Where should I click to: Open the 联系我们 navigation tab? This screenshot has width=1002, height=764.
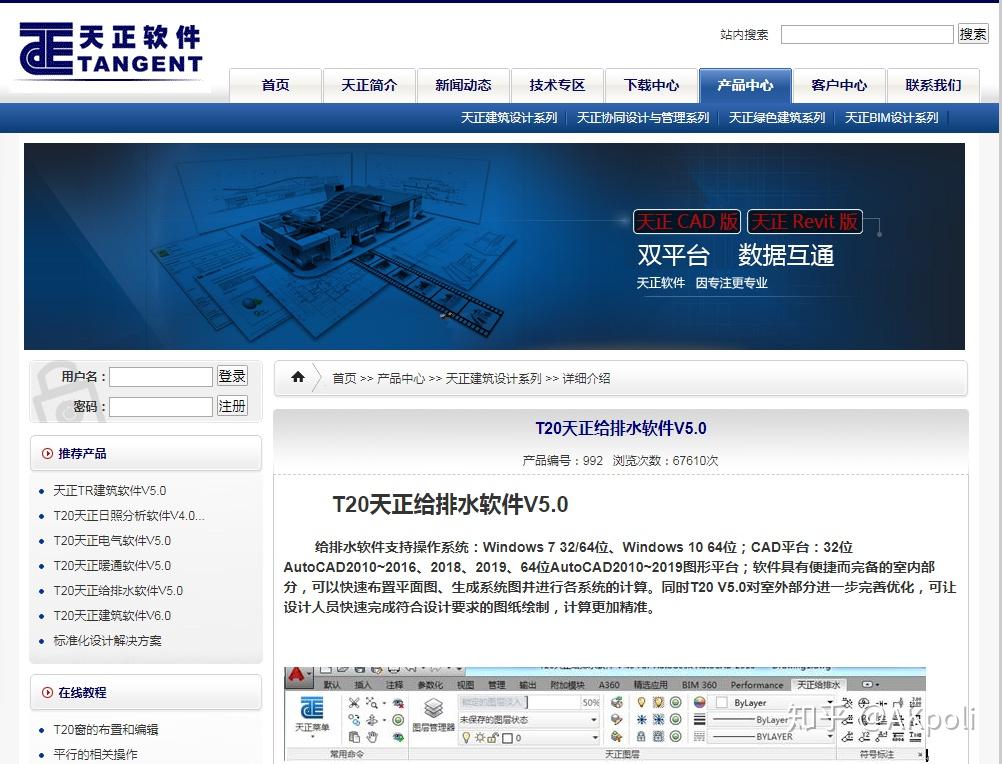933,85
